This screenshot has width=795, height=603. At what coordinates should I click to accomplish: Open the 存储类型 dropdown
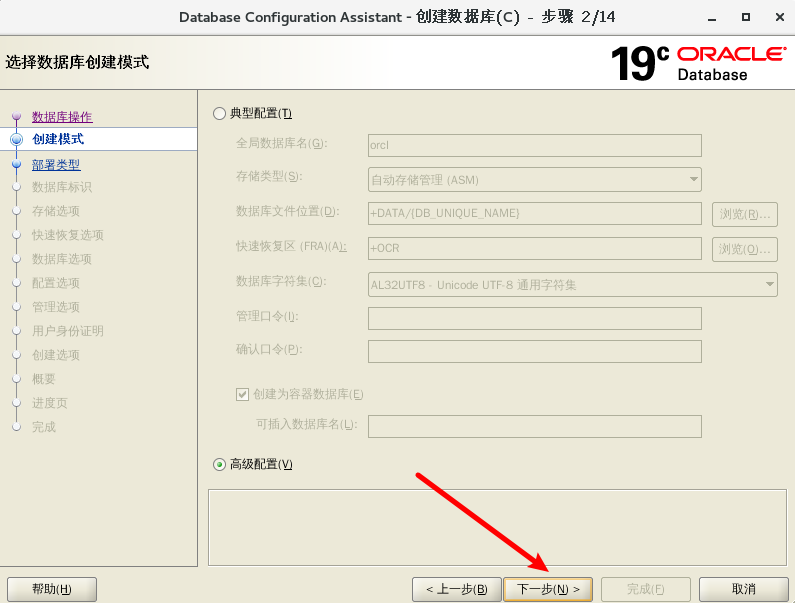tap(535, 179)
